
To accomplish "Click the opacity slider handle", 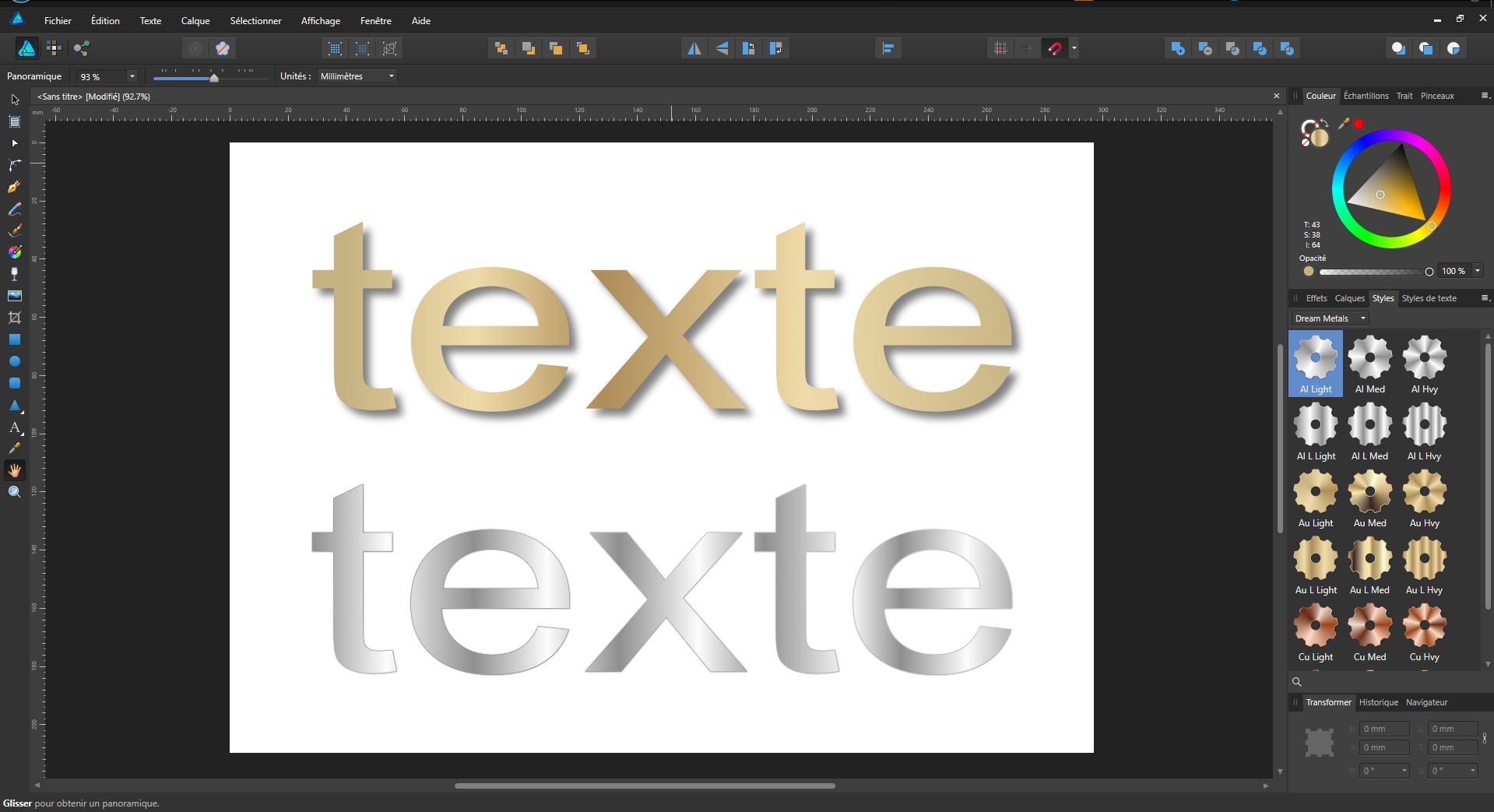I will [x=1429, y=272].
